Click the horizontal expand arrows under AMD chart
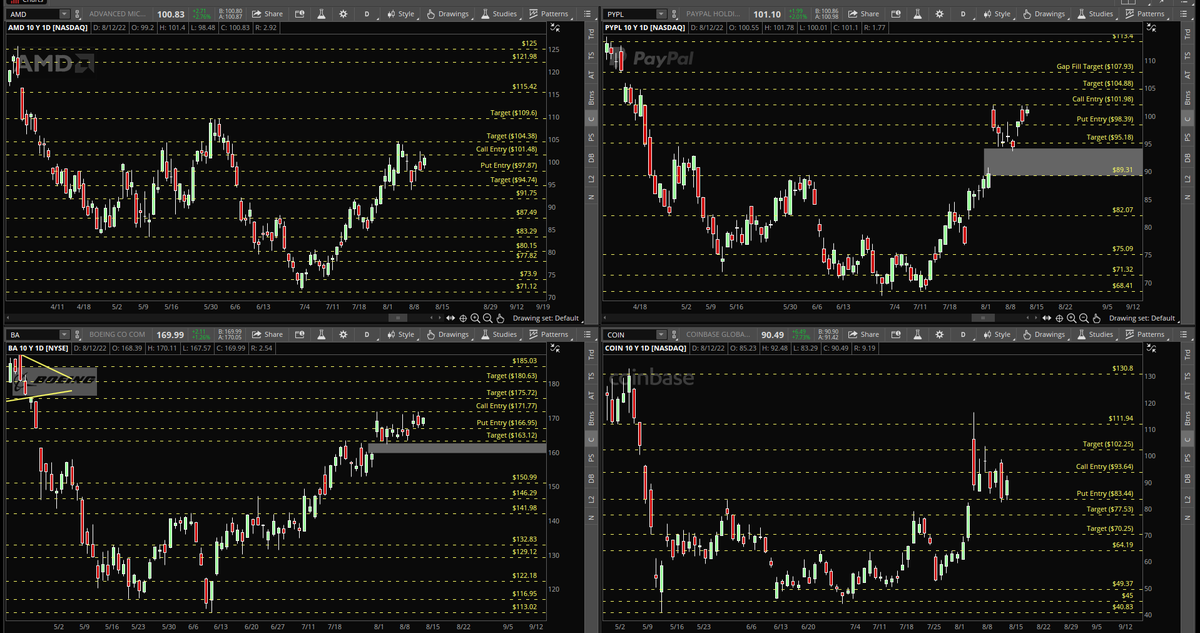Image resolution: width=1200 pixels, height=633 pixels. point(450,318)
